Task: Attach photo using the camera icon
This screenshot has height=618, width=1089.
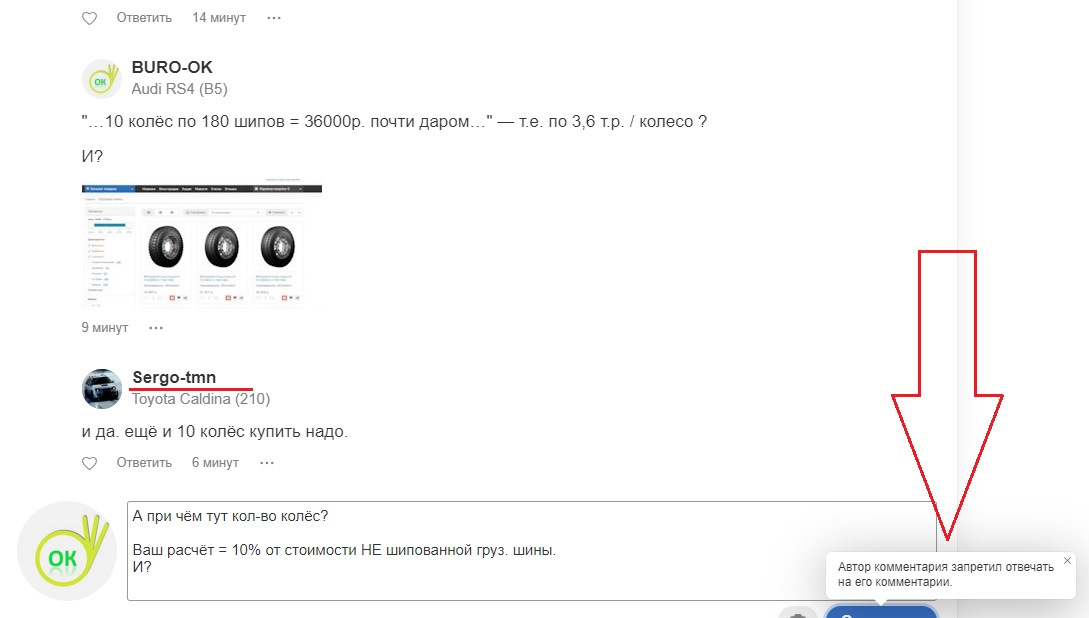Action: (x=797, y=612)
